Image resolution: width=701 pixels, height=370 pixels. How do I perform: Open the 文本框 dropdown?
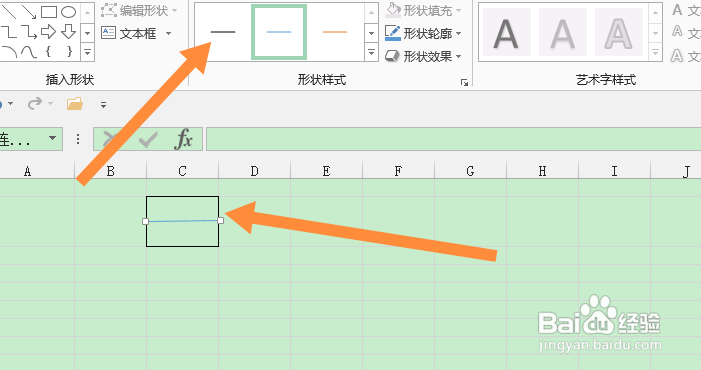click(169, 33)
